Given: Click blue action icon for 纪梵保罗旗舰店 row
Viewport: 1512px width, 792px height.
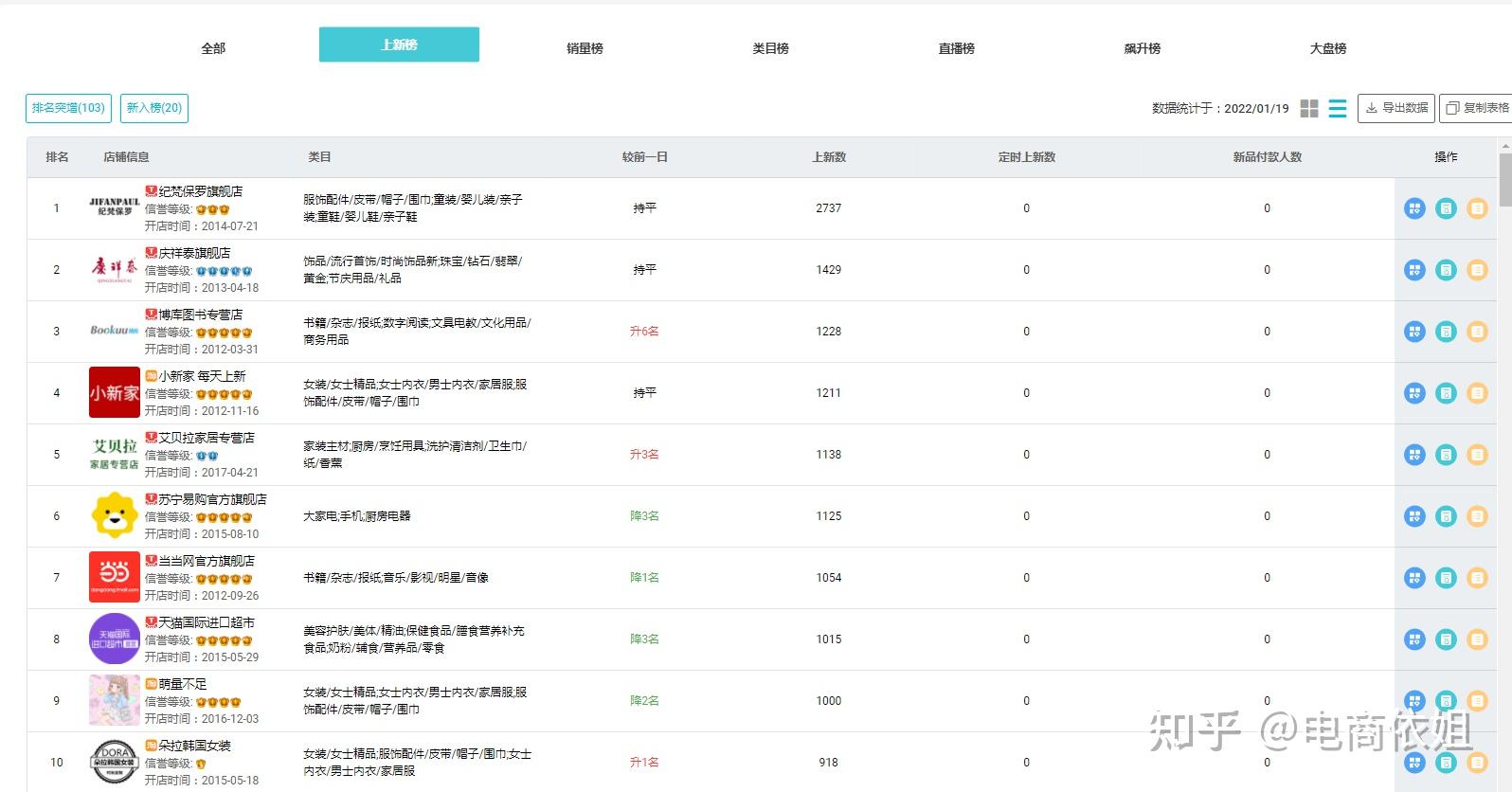Looking at the screenshot, I should click(x=1414, y=208).
